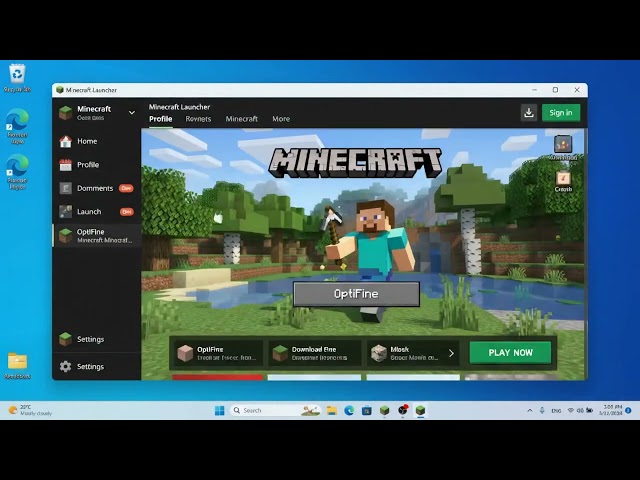The image size is (640, 480).
Task: Click the microphone icon in system tray
Action: click(x=542, y=411)
